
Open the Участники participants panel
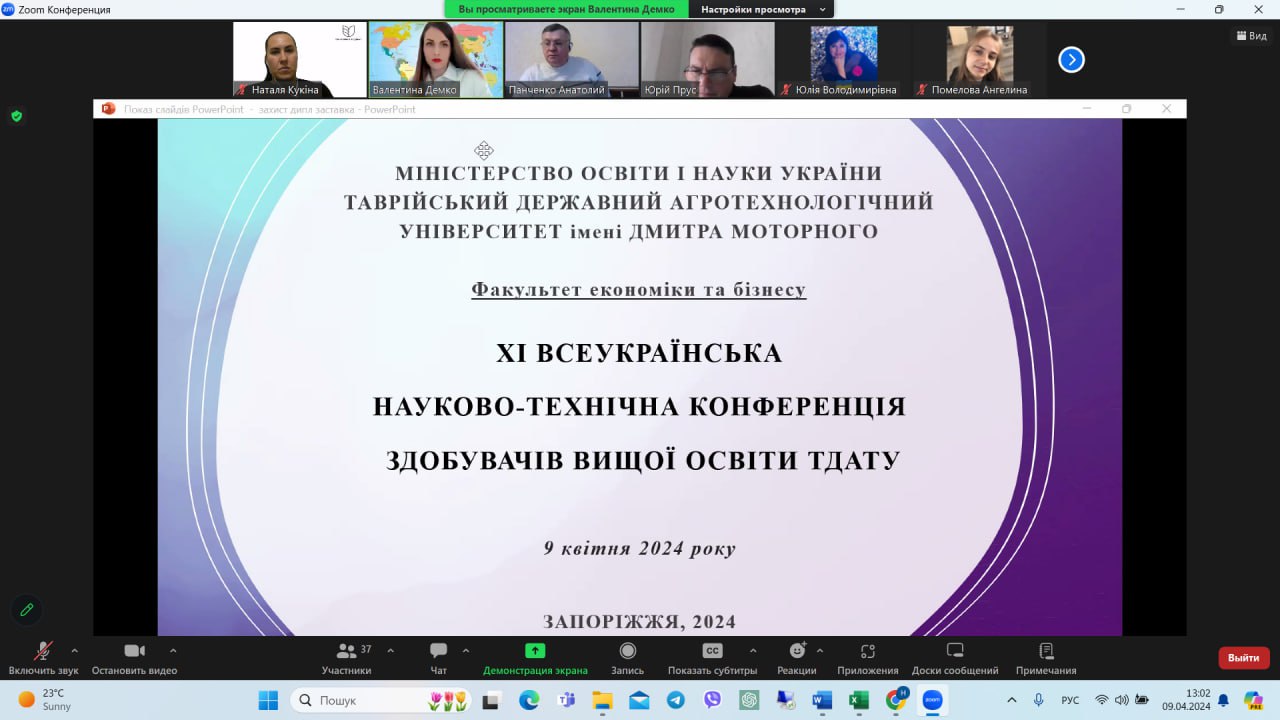point(346,658)
